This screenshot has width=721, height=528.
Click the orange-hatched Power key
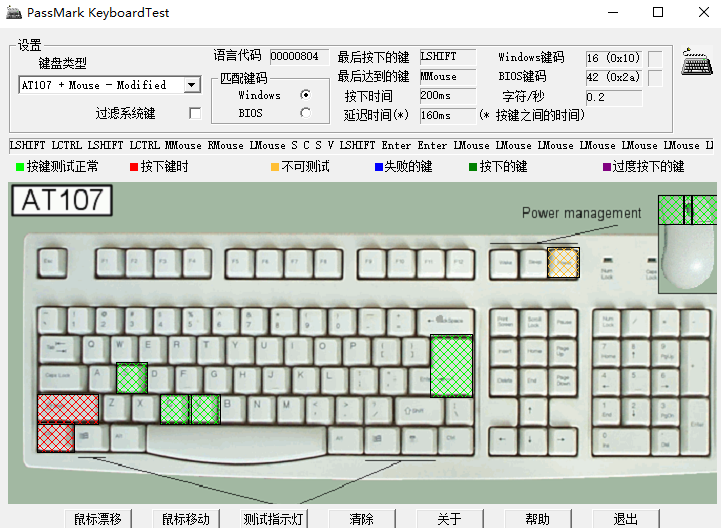pyautogui.click(x=563, y=263)
